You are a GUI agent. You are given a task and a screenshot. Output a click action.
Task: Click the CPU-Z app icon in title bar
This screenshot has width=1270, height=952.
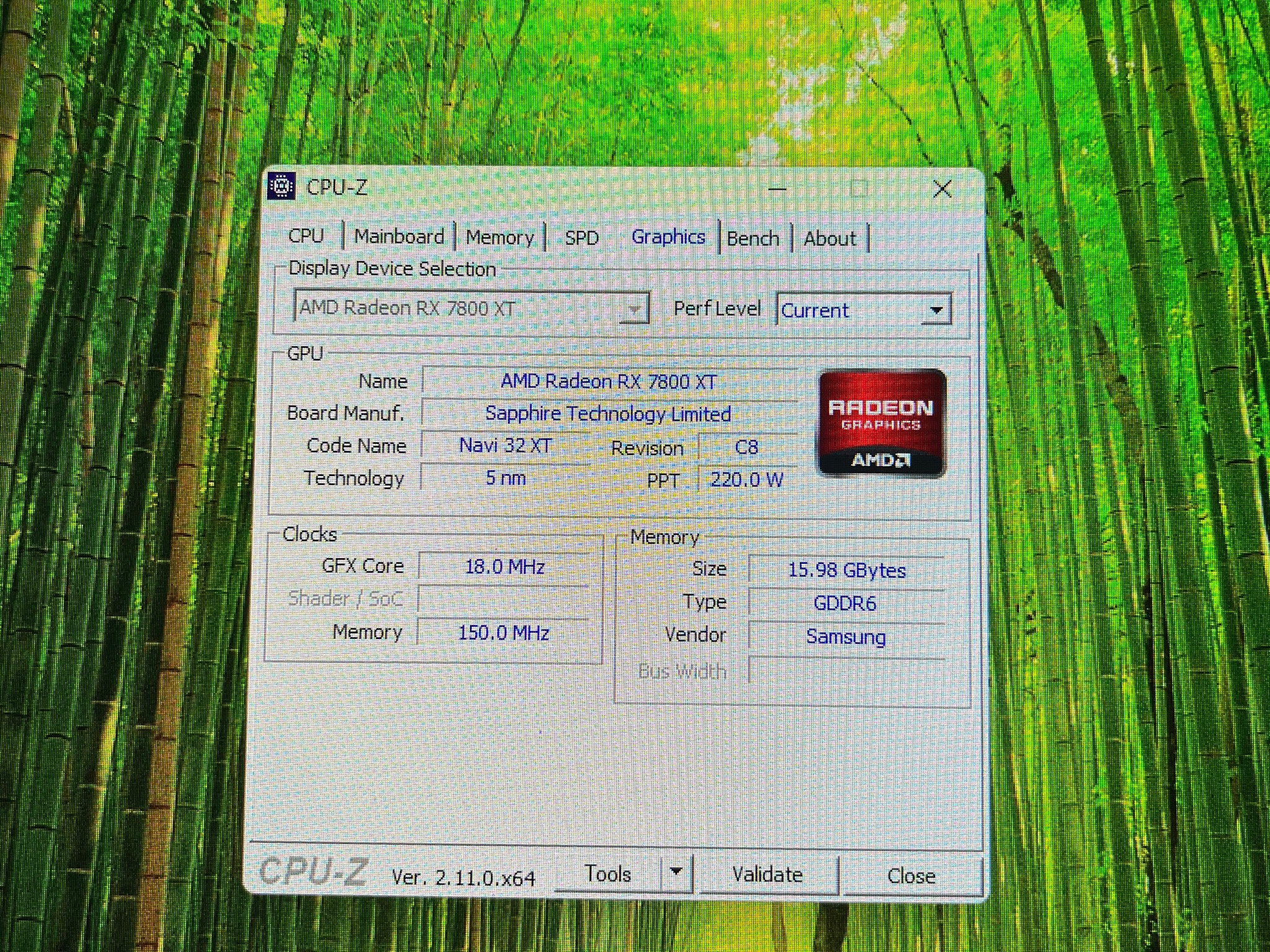pos(281,186)
